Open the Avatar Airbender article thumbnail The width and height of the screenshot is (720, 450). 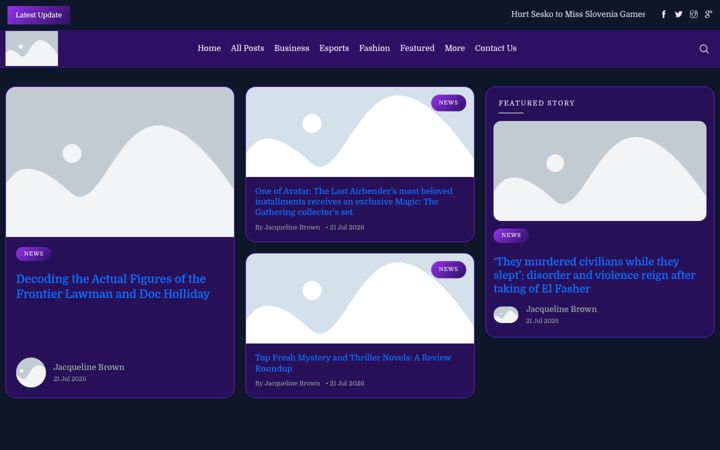click(x=360, y=132)
